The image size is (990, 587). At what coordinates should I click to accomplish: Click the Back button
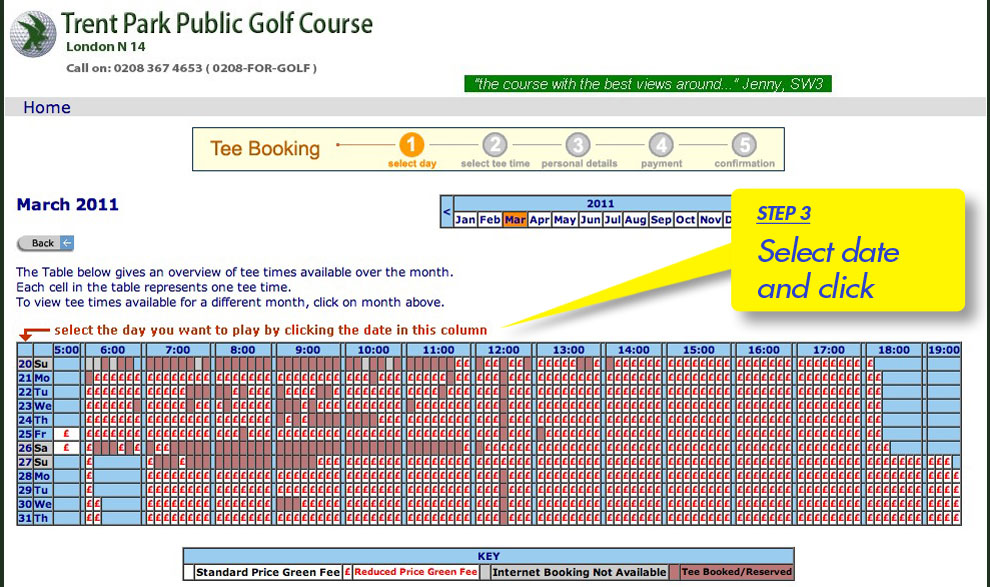point(45,243)
